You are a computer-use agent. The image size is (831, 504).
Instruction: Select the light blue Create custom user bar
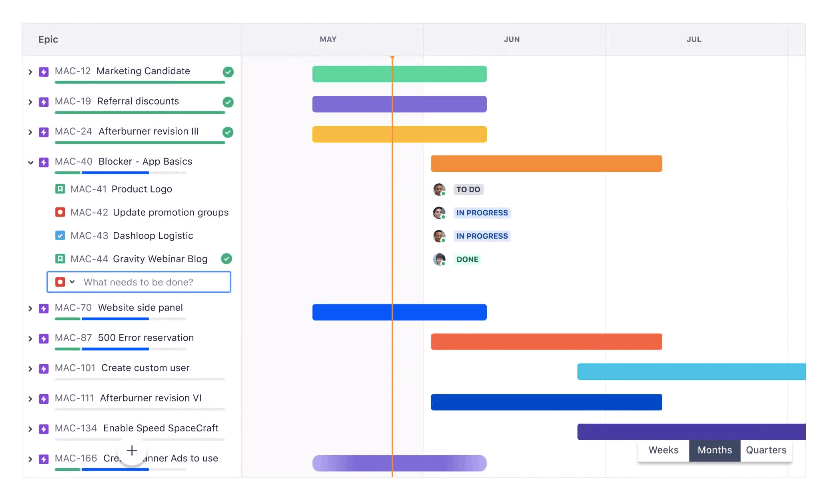(x=692, y=372)
